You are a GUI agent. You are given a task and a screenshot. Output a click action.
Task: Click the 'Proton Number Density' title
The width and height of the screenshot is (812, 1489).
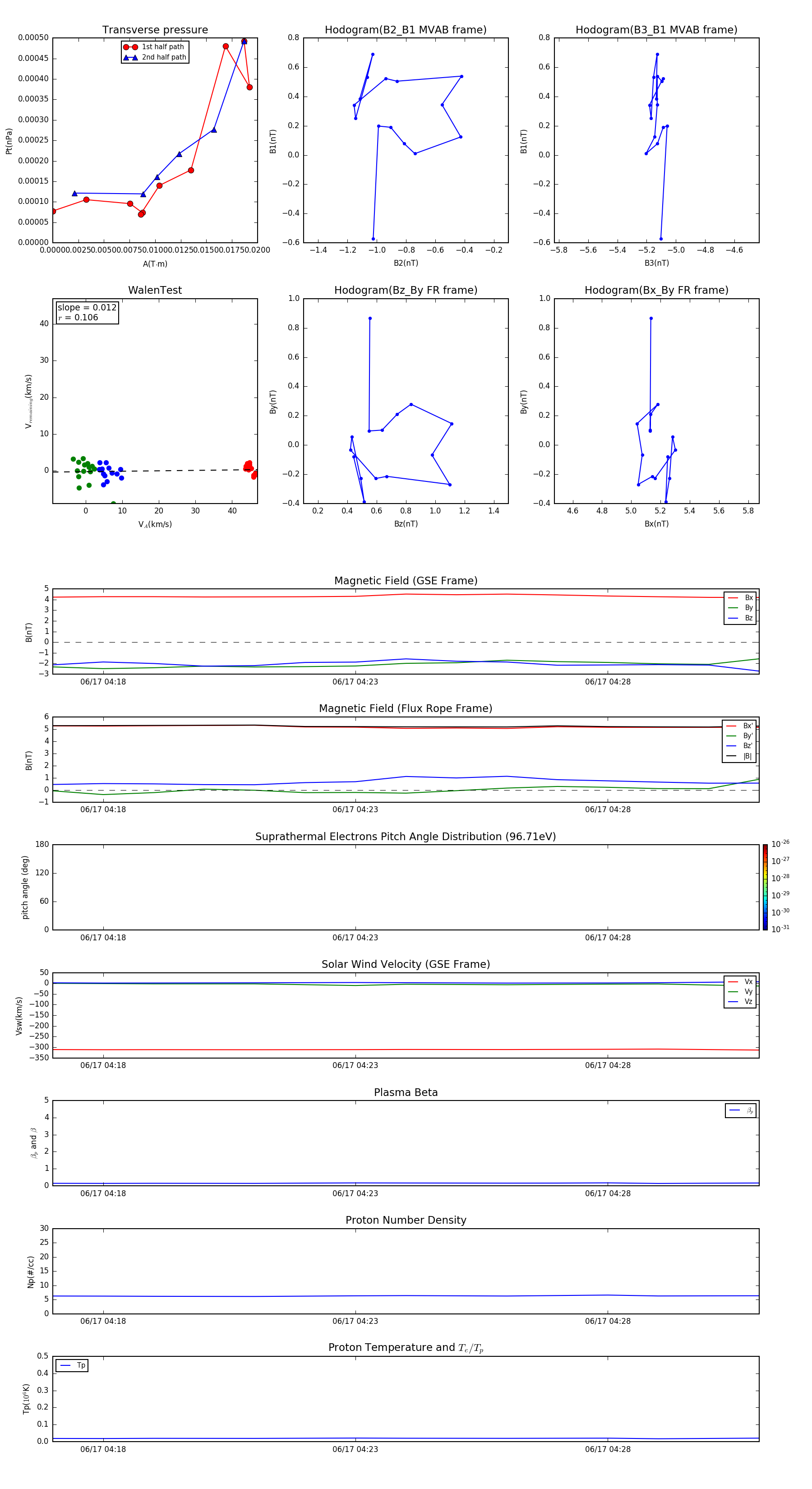pos(406,1220)
